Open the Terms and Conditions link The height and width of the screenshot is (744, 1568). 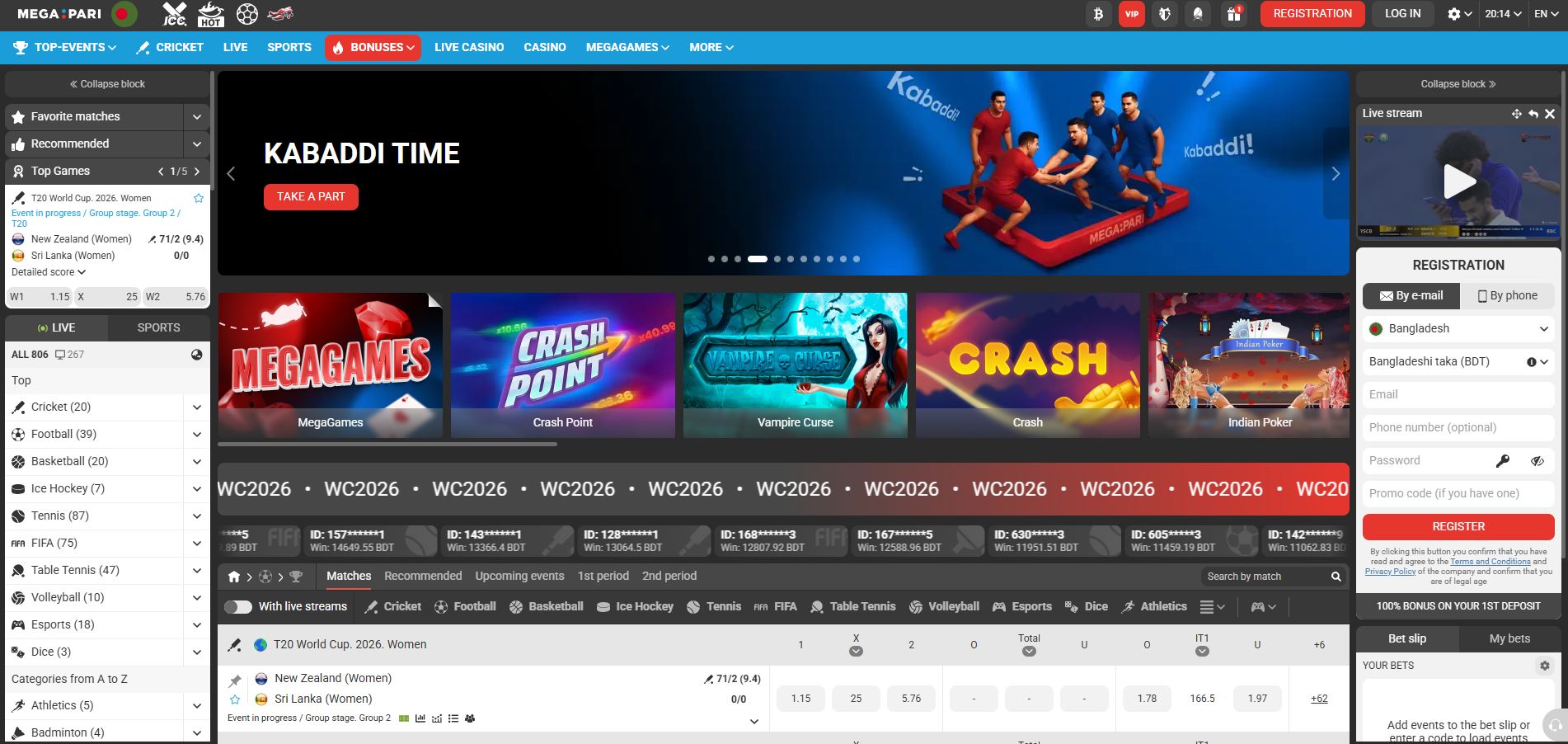[x=1491, y=562]
